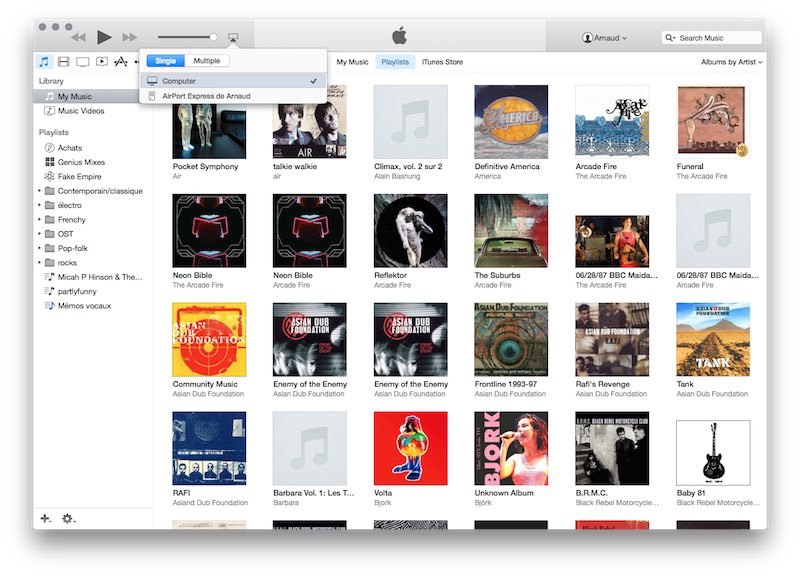Click the Apple logo in the status display
The width and height of the screenshot is (800, 577).
[x=399, y=36]
